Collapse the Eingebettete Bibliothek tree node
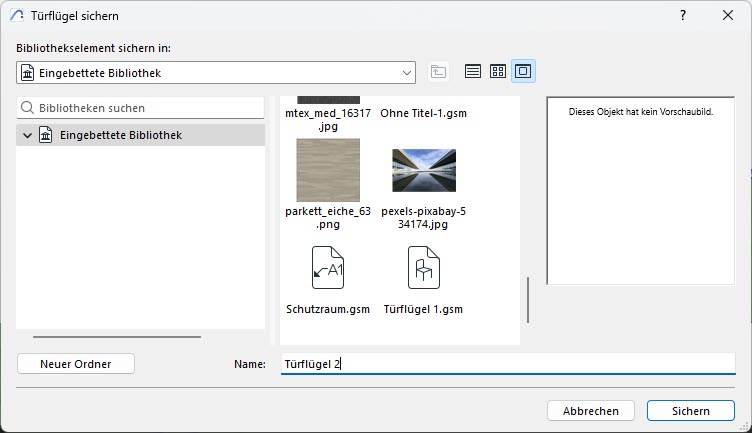This screenshot has height=433, width=752. [x=27, y=136]
